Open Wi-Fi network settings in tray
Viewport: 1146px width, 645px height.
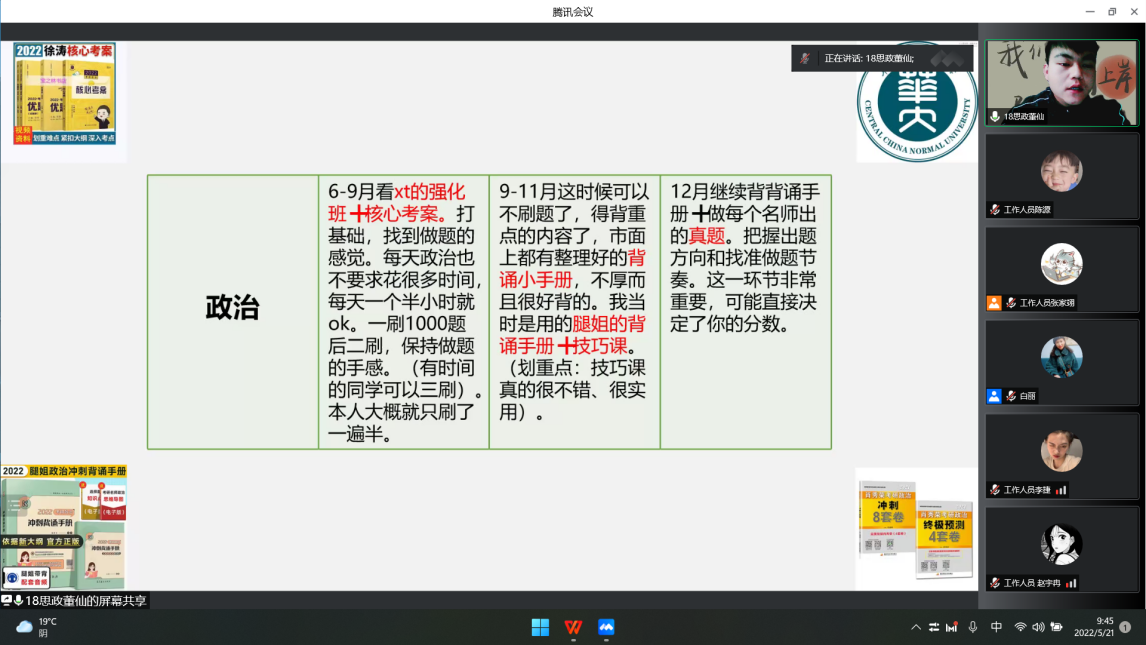(1020, 627)
